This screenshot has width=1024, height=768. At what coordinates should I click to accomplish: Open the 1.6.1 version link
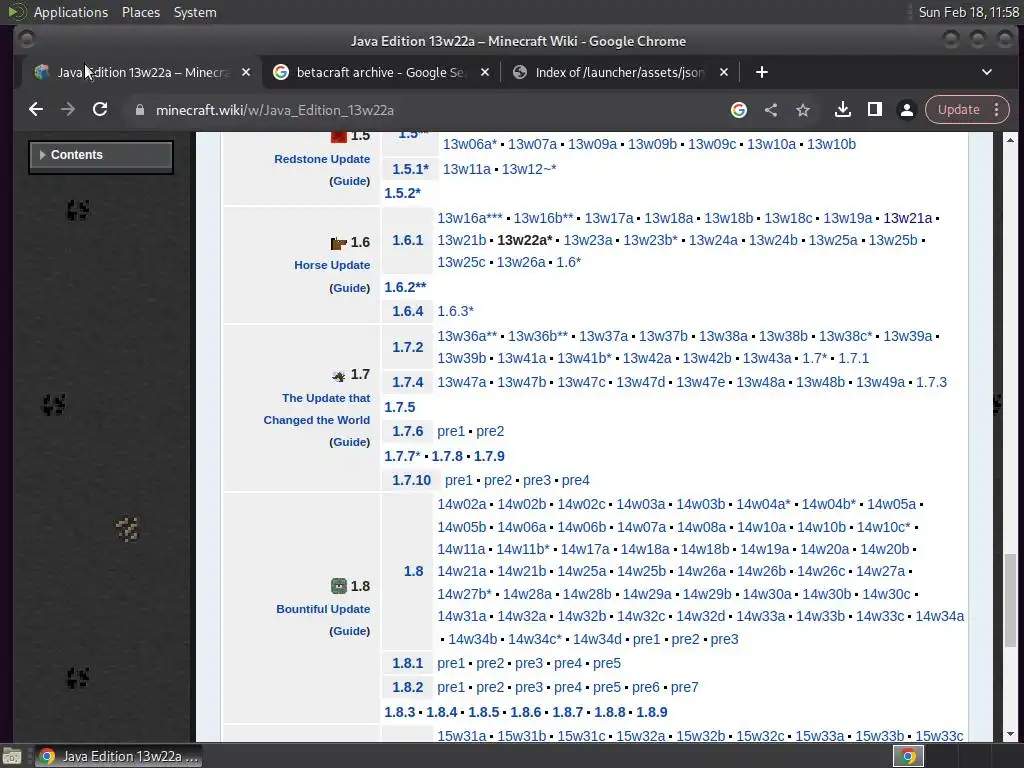(408, 240)
